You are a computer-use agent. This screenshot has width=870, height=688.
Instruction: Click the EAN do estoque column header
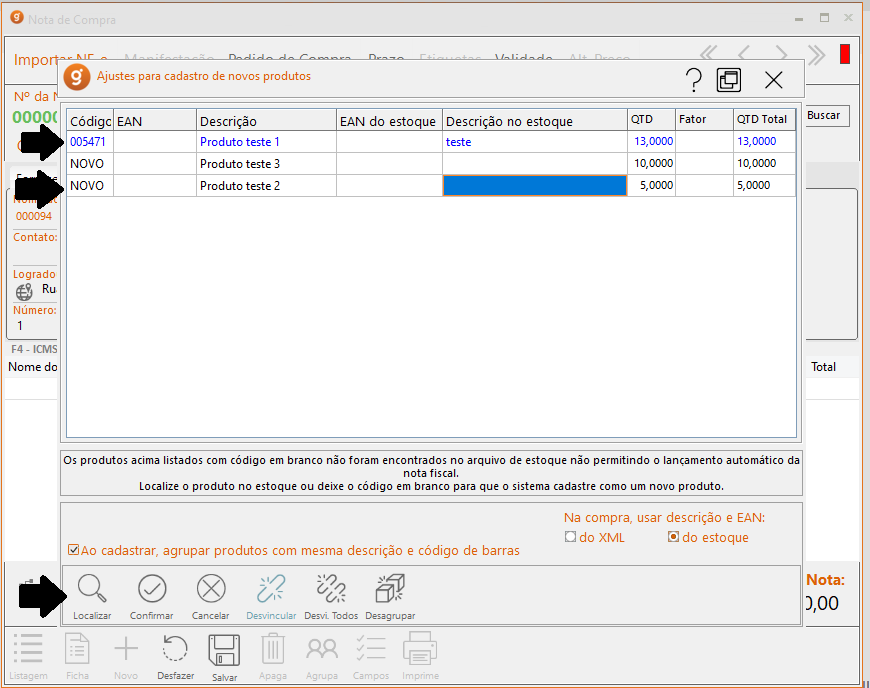(x=389, y=120)
